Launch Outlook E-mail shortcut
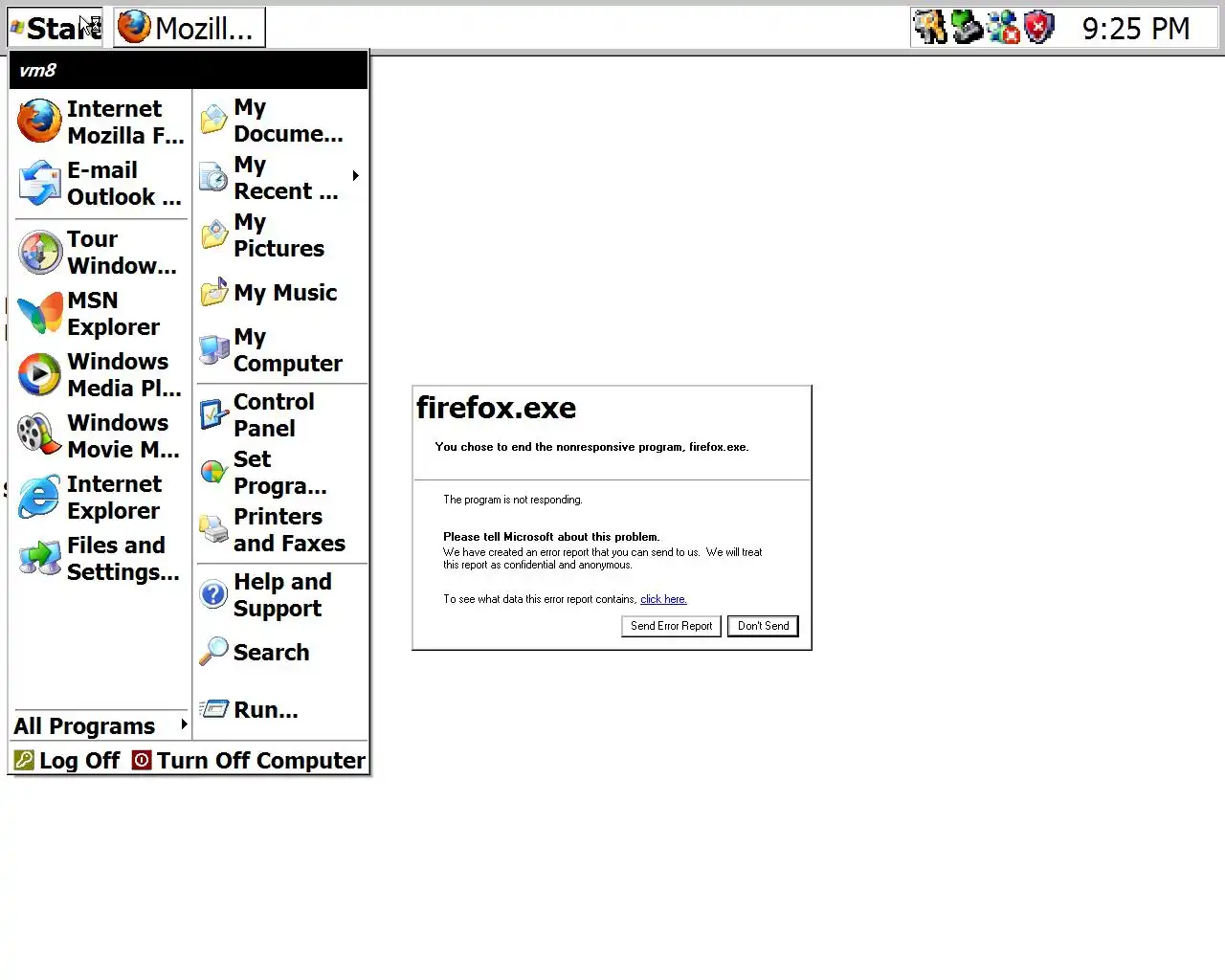 [x=100, y=184]
